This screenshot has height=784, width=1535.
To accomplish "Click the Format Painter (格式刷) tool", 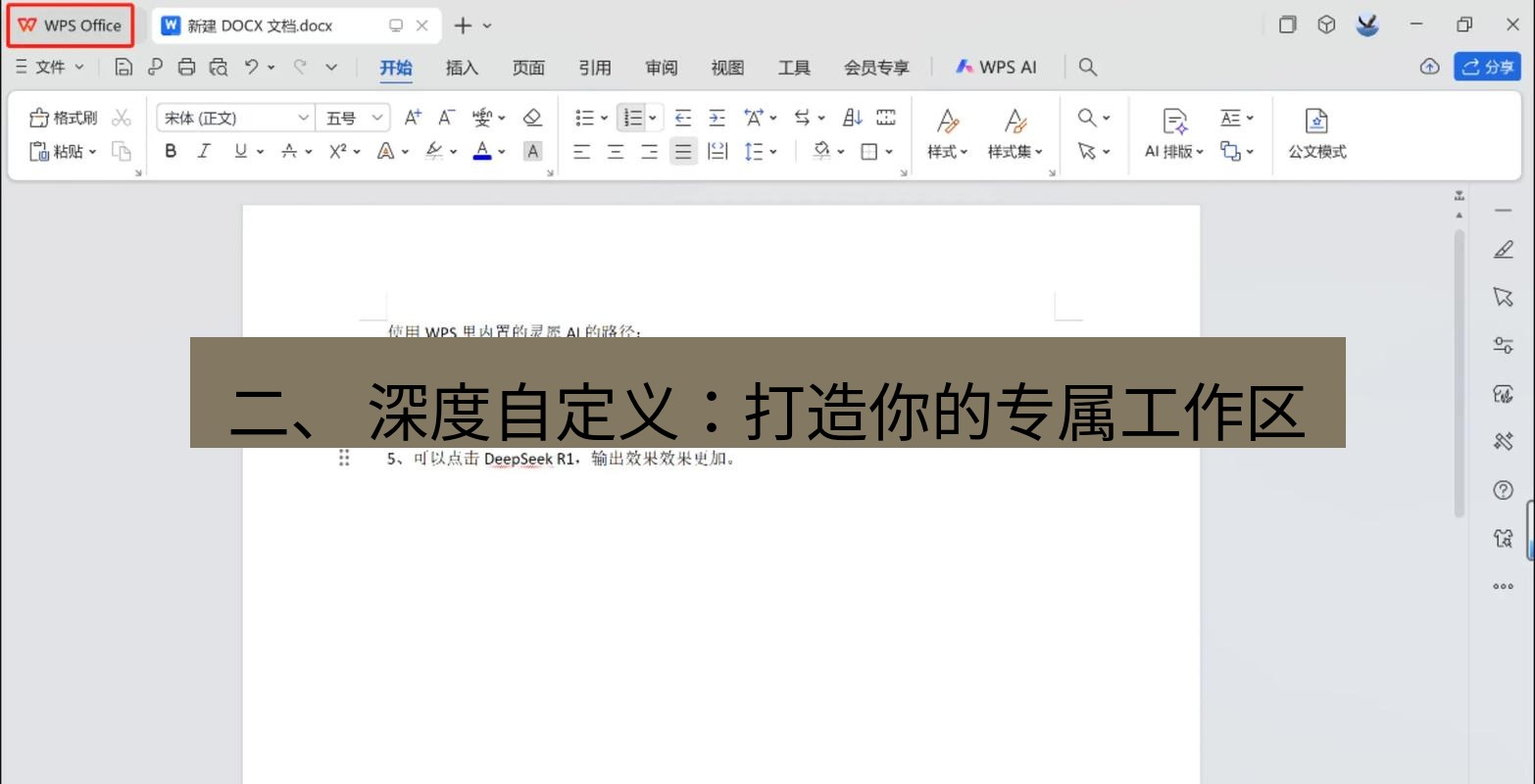I will tap(64, 118).
